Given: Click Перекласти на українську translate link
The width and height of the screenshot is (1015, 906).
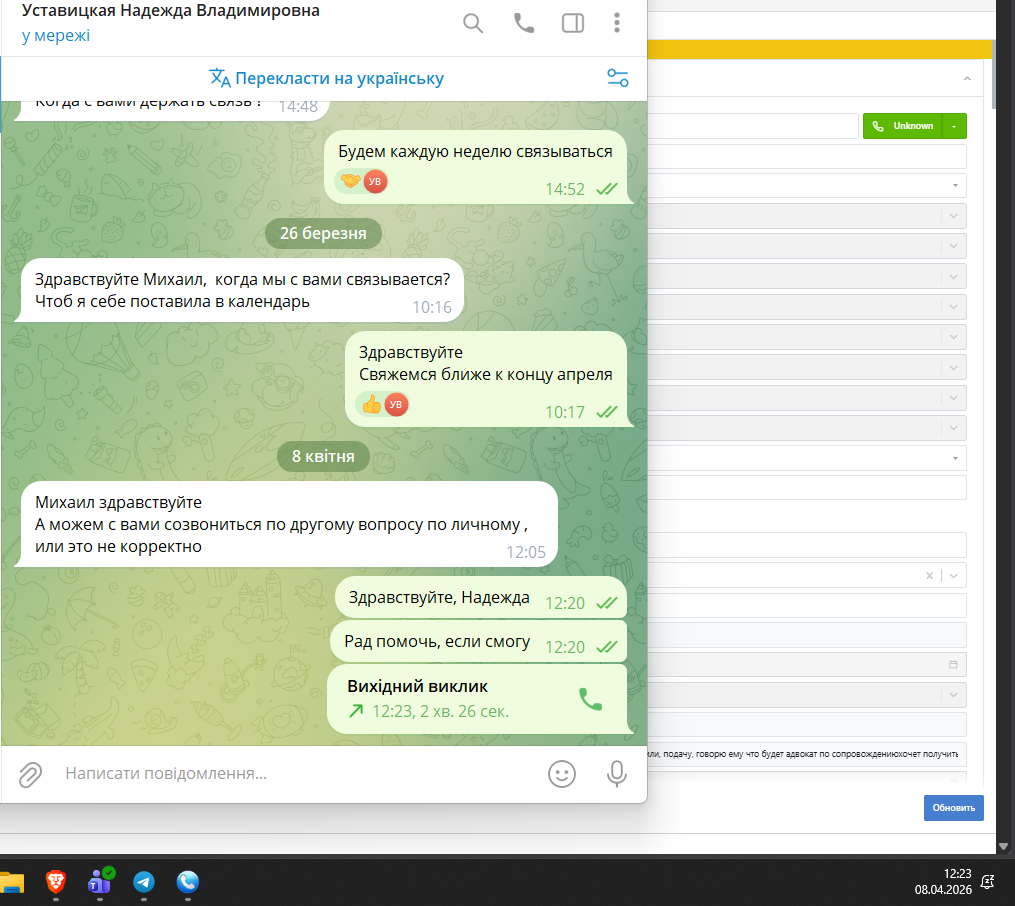Looking at the screenshot, I should pyautogui.click(x=326, y=78).
